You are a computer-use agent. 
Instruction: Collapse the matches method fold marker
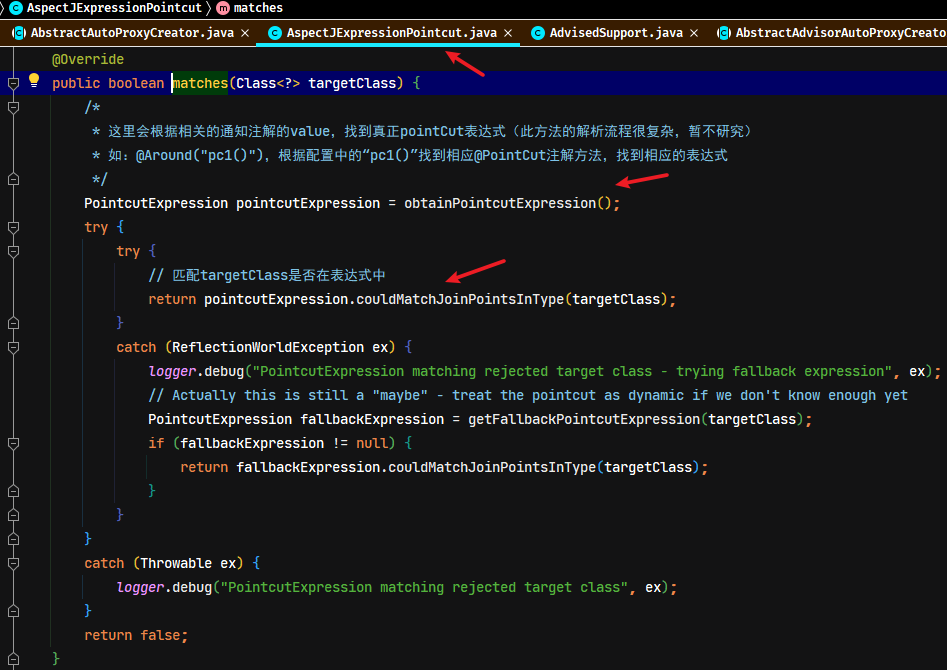coord(13,83)
